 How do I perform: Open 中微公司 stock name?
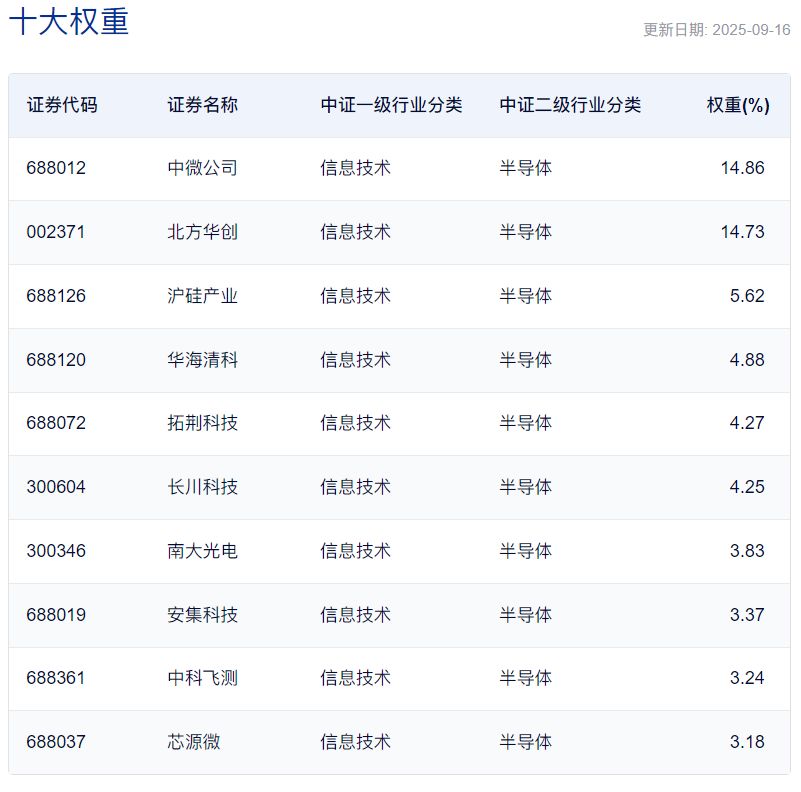pyautogui.click(x=203, y=168)
